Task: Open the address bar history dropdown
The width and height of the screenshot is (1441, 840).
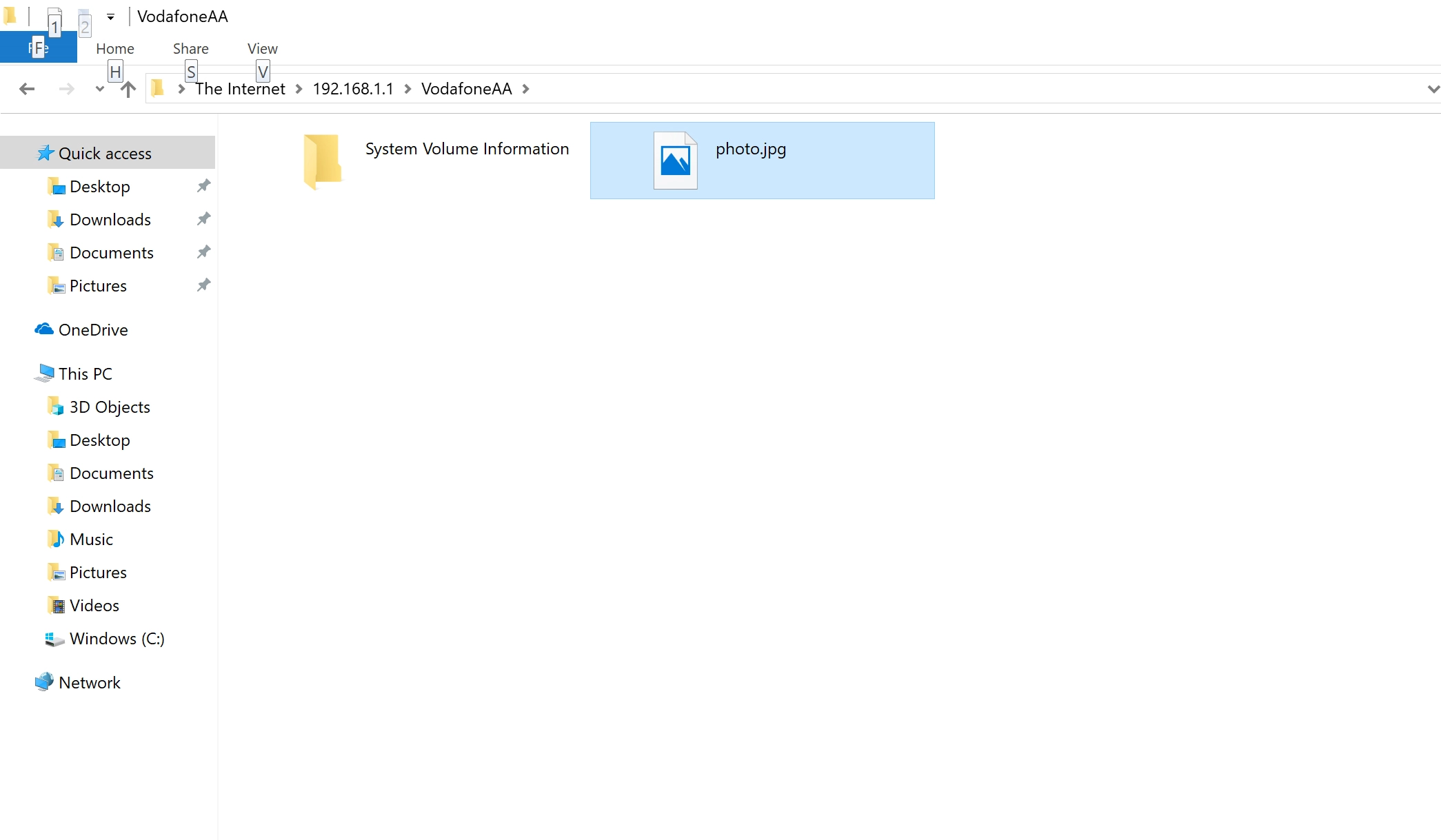Action: [x=1433, y=89]
